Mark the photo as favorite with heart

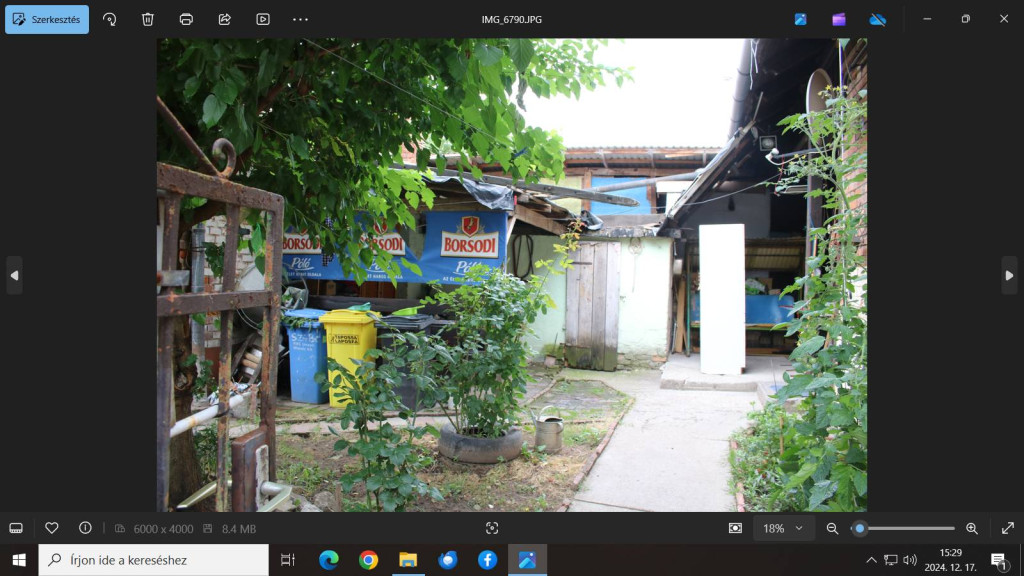(x=52, y=528)
